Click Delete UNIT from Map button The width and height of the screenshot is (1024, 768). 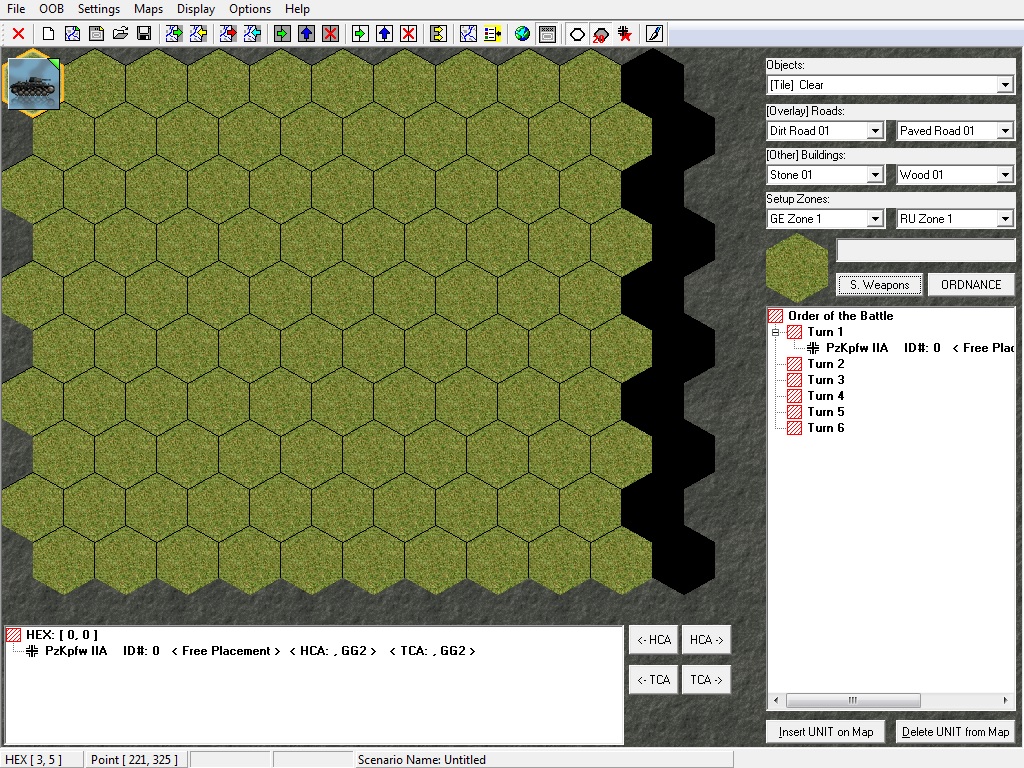(x=955, y=732)
